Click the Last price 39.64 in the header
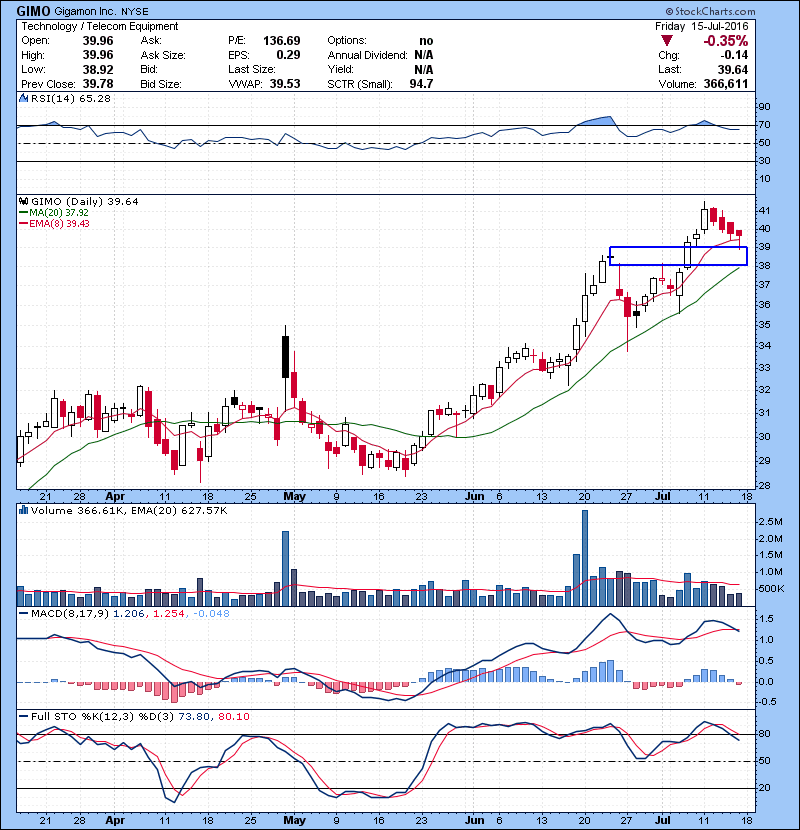Viewport: 800px width, 830px height. [733, 69]
